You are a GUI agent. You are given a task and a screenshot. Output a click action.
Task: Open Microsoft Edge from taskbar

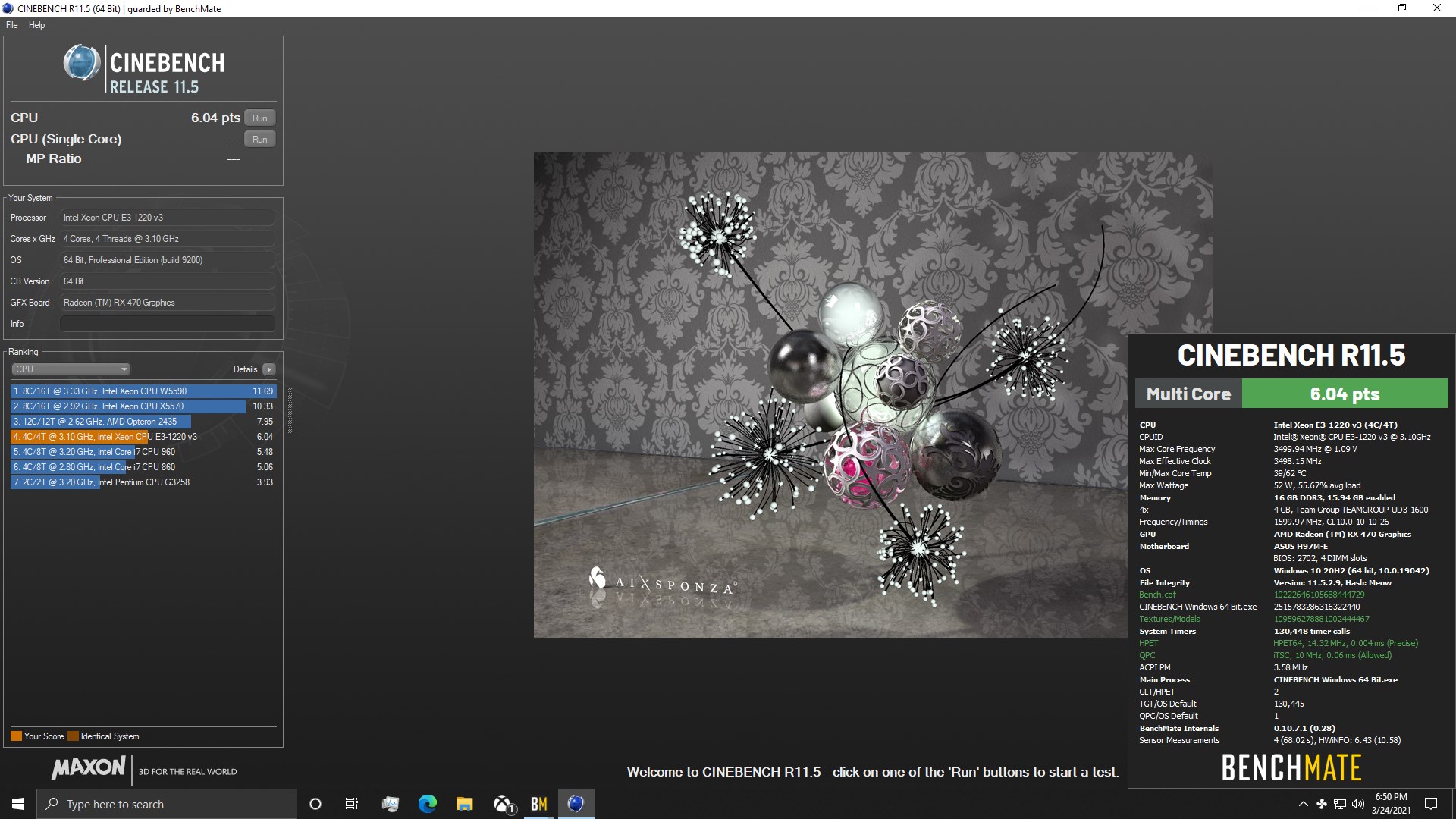[x=428, y=804]
